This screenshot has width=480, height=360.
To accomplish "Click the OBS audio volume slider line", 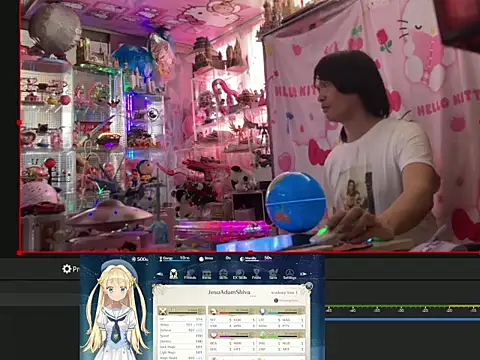I will pyautogui.click(x=403, y=319).
